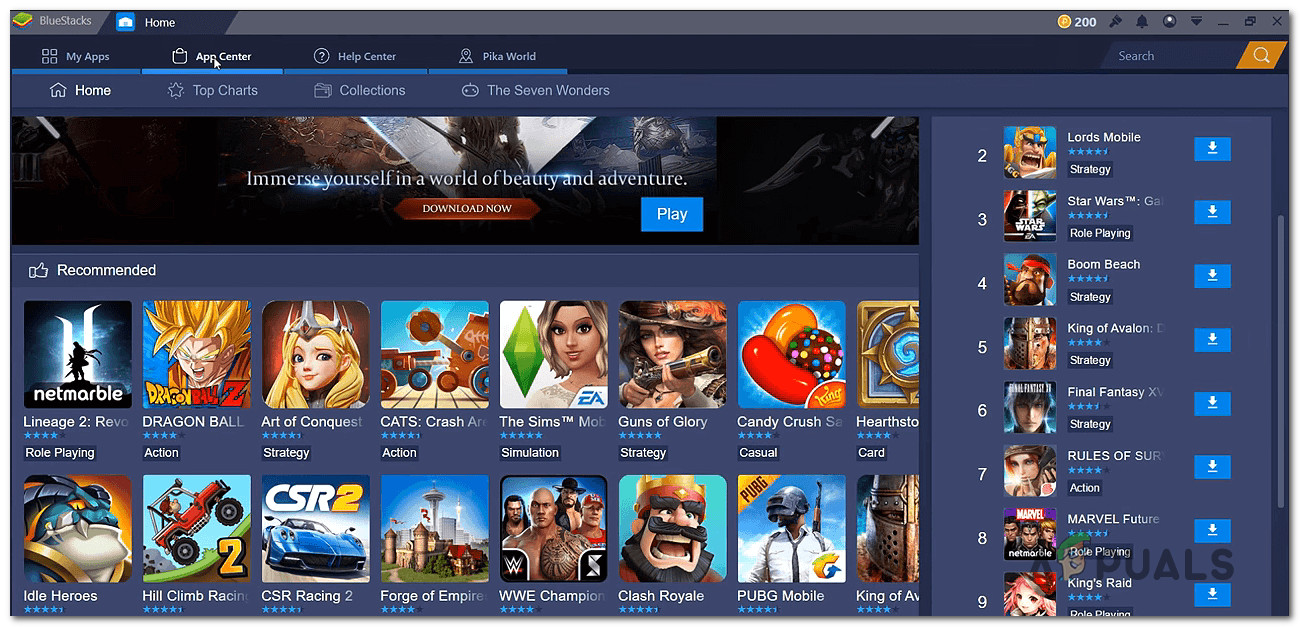Open the Art of Conquest app icon

316,355
